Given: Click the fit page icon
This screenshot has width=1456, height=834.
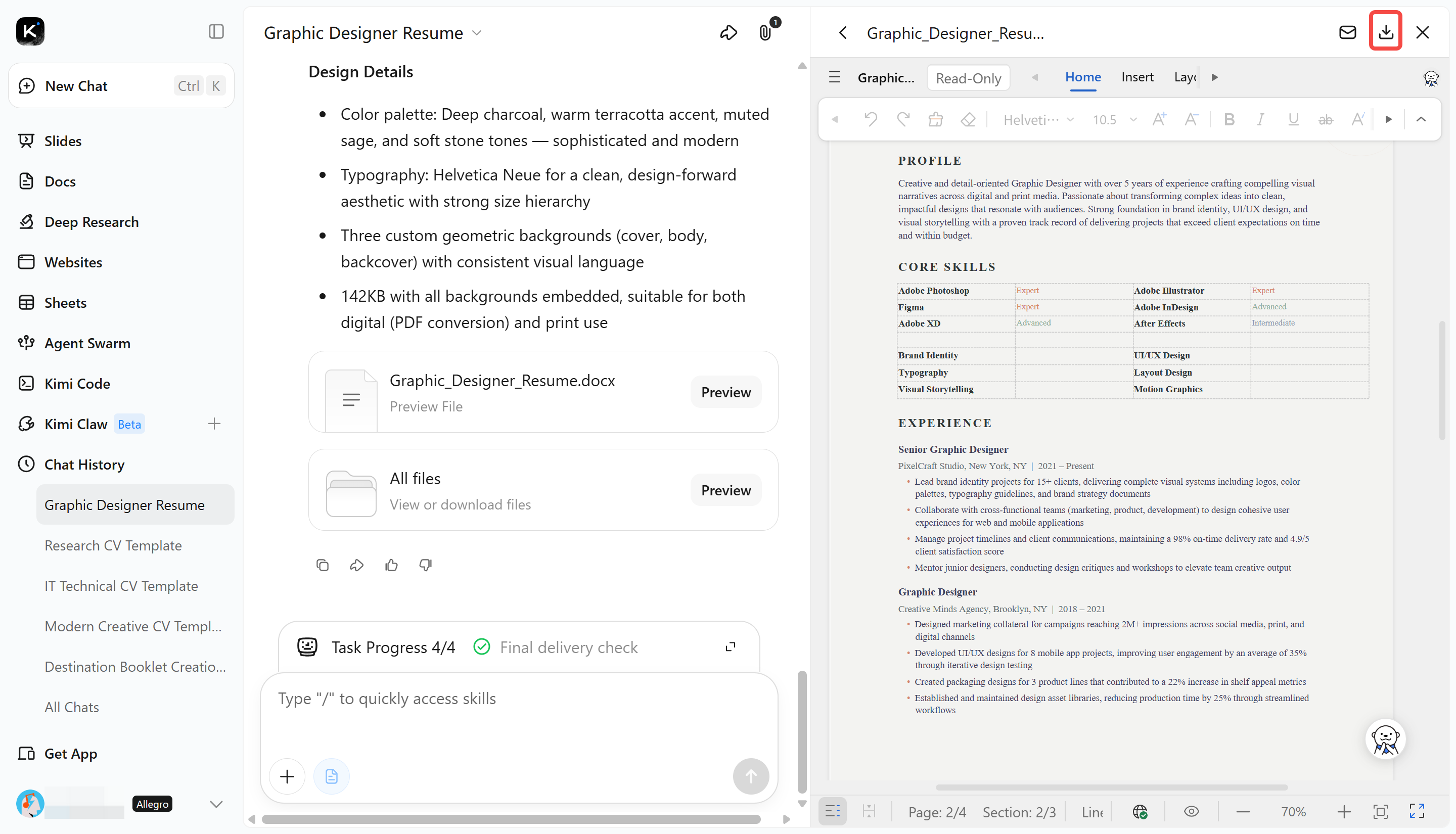Looking at the screenshot, I should point(1380,812).
